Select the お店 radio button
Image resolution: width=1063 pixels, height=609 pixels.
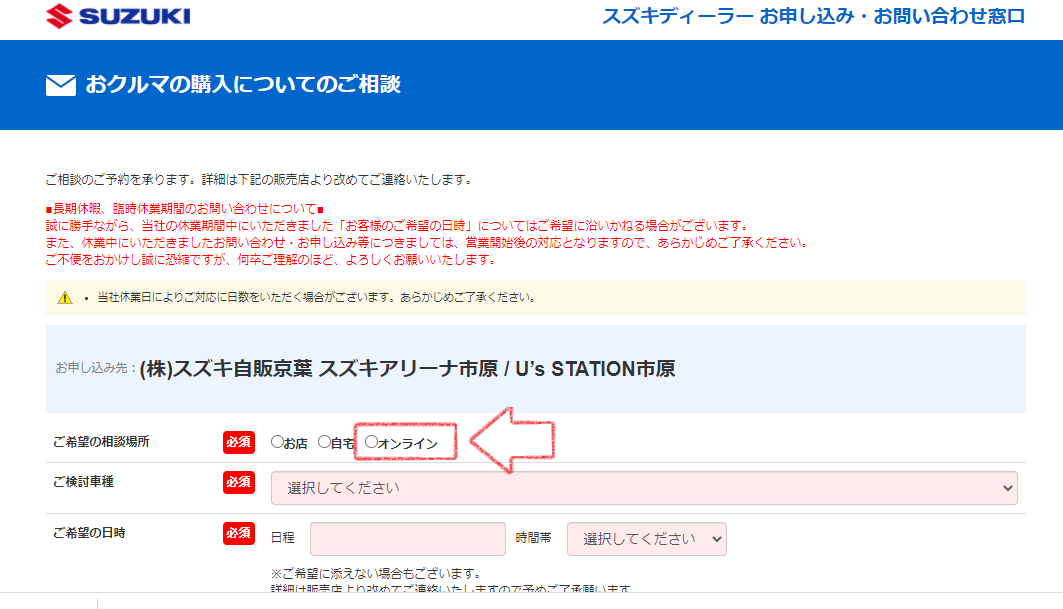pyautogui.click(x=277, y=442)
